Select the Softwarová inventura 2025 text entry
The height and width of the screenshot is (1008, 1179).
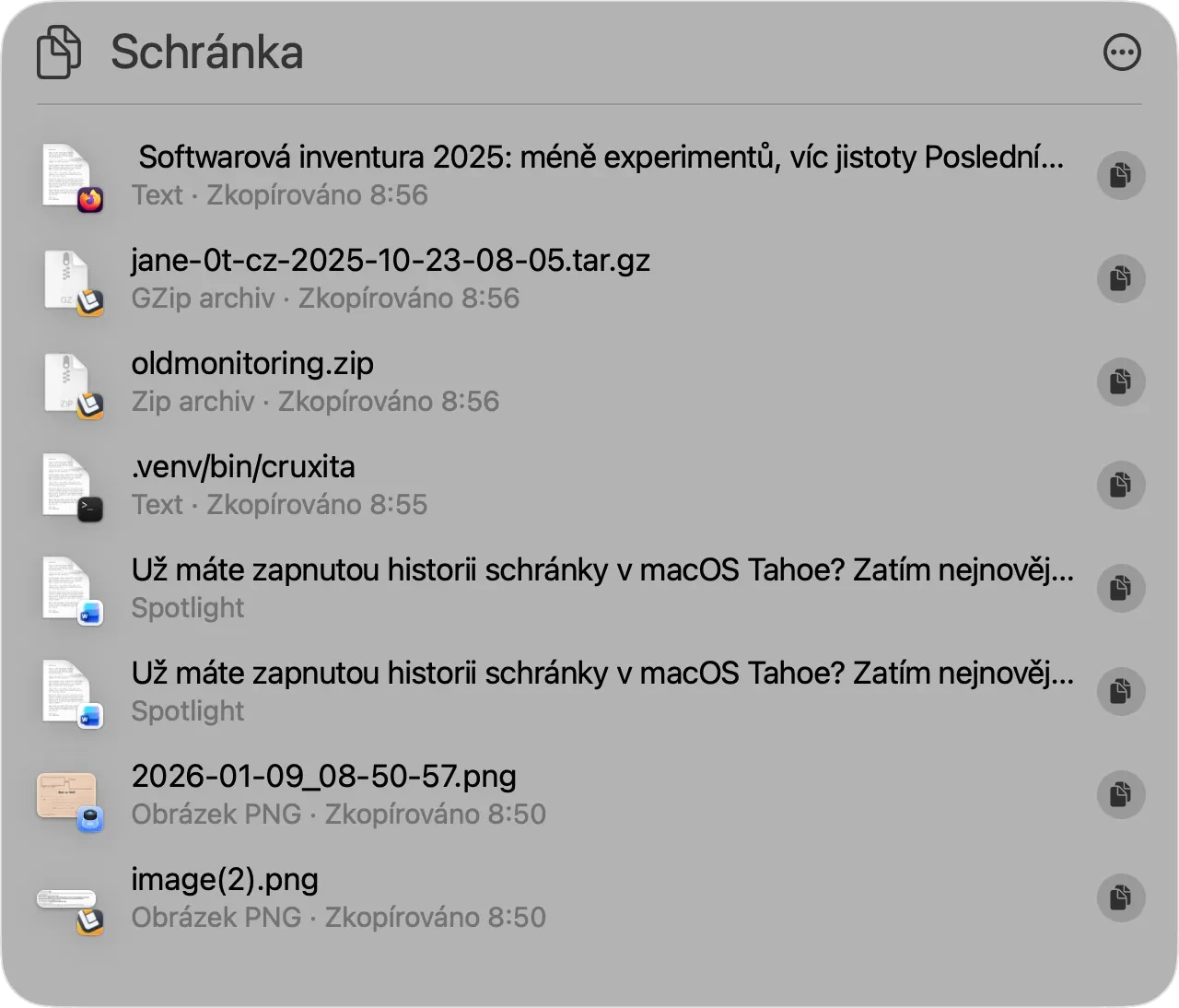tap(553, 175)
